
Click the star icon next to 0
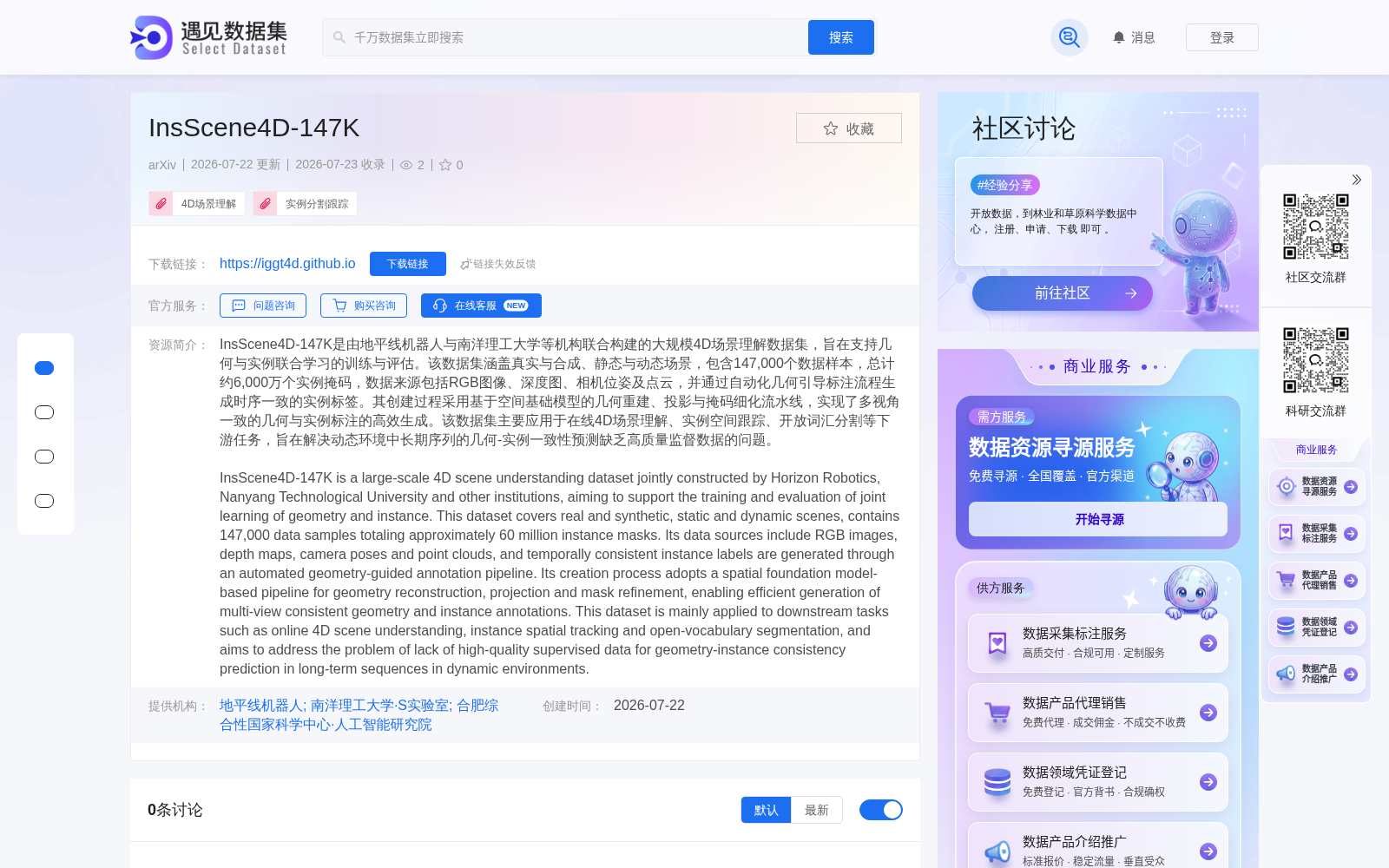[445, 165]
